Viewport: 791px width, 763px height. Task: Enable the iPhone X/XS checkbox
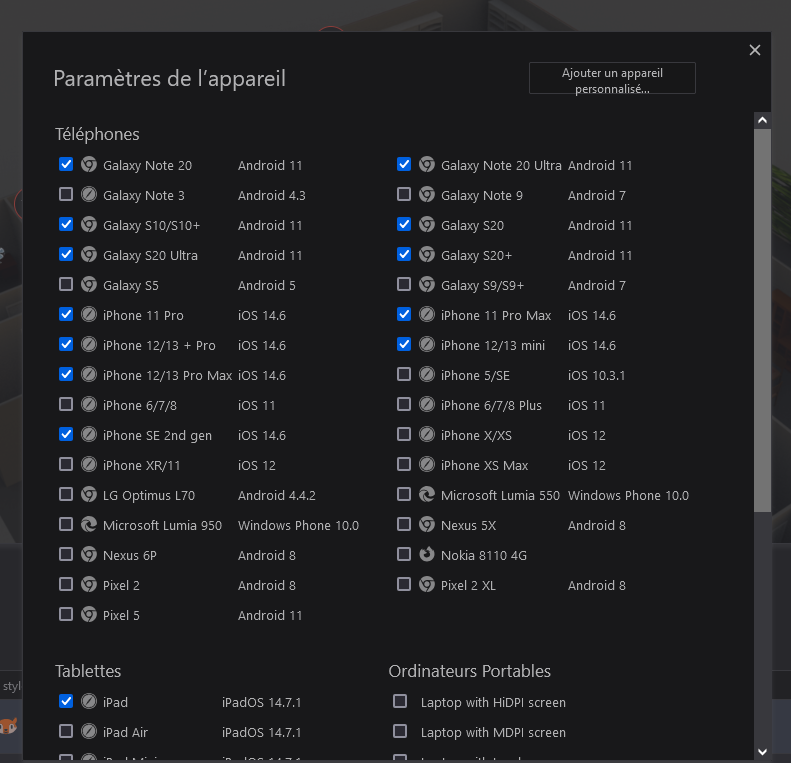coord(404,435)
